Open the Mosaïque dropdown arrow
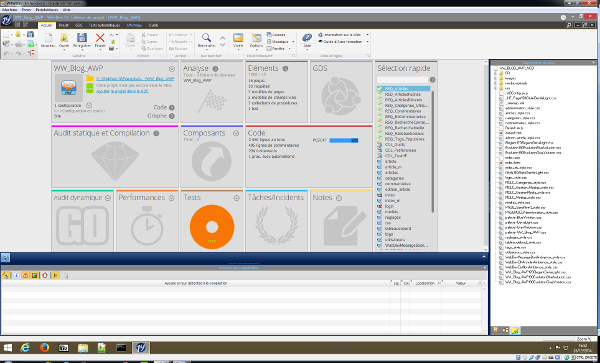 (x=293, y=41)
